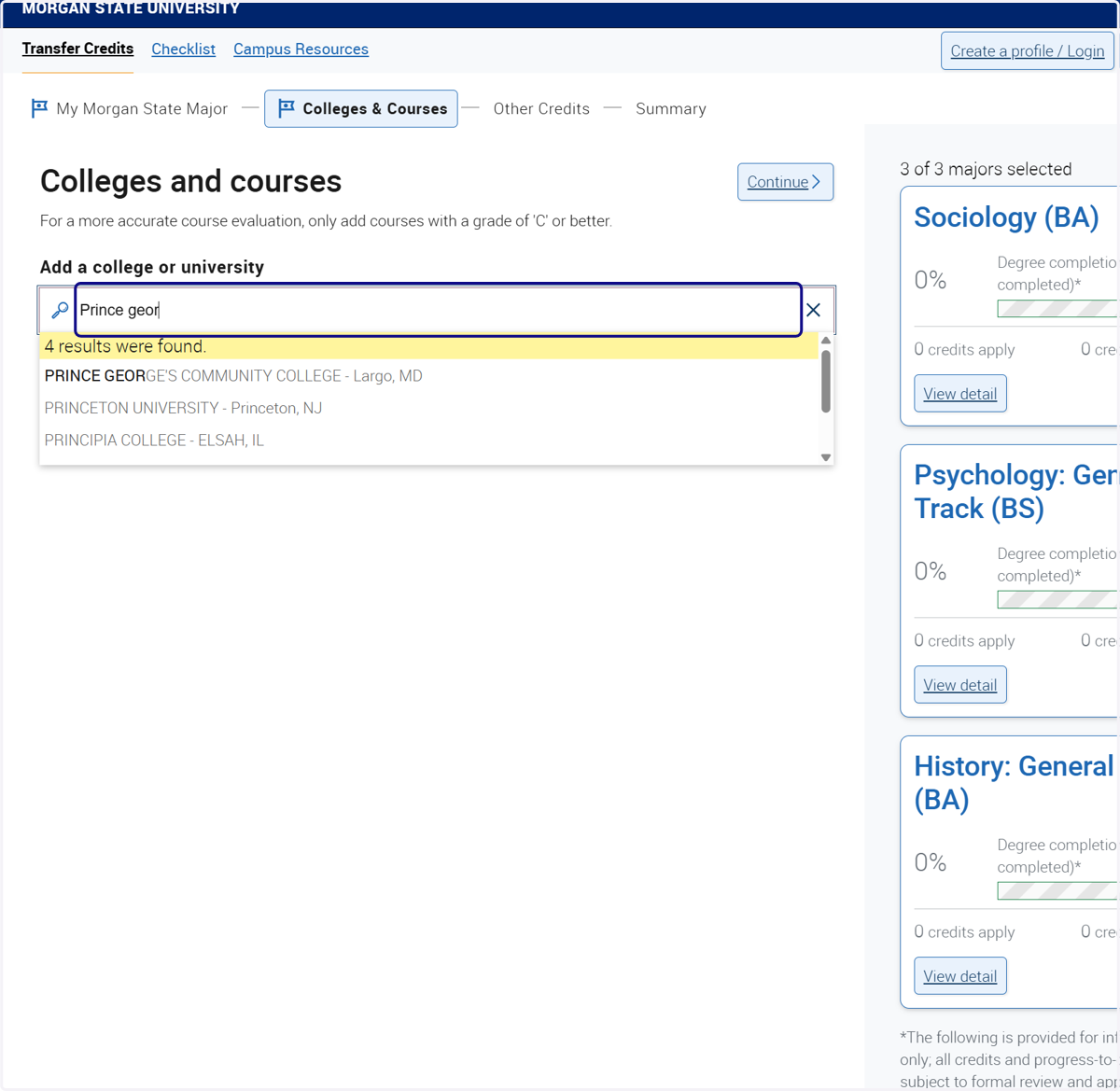Open the Campus Resources tab

pos(301,49)
